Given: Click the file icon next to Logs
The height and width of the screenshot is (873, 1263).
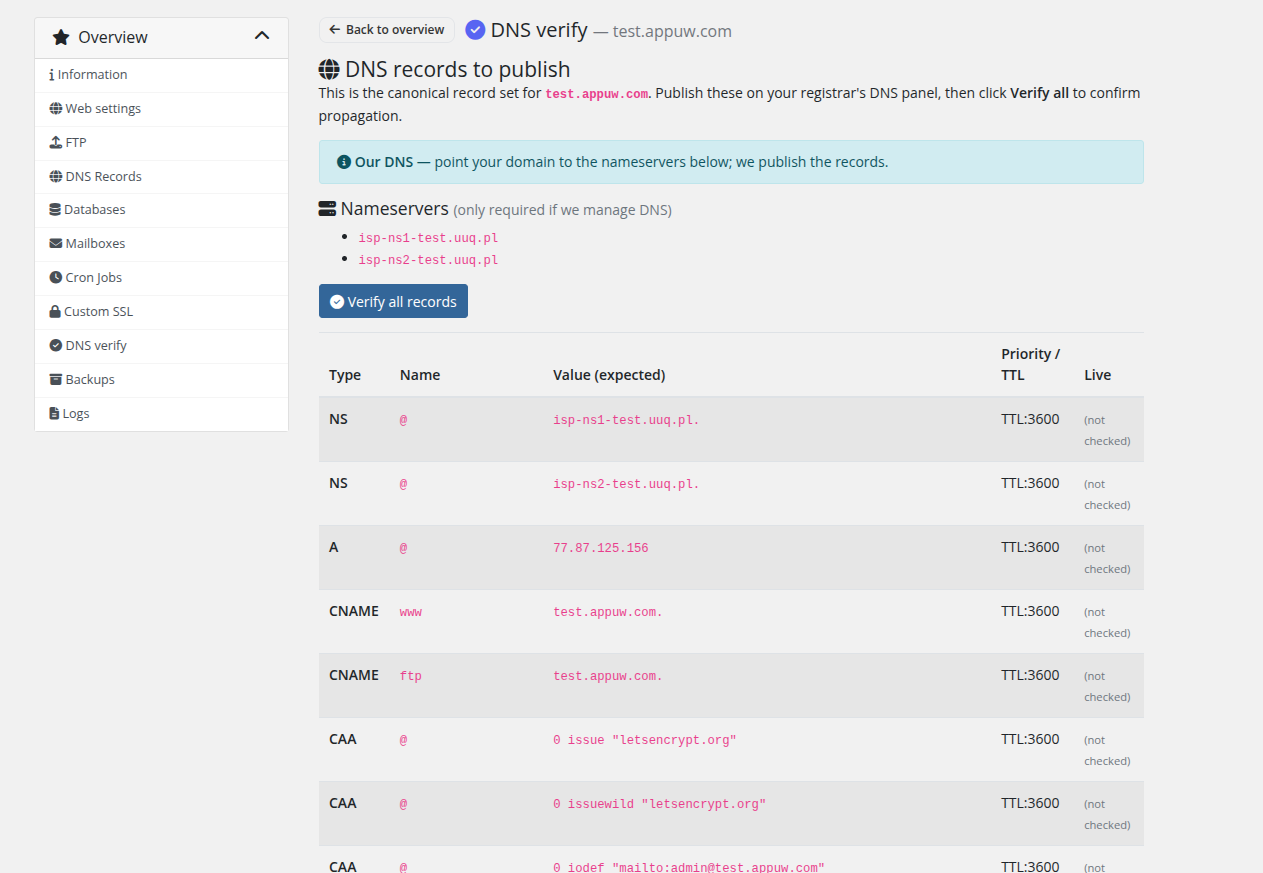Looking at the screenshot, I should point(54,413).
